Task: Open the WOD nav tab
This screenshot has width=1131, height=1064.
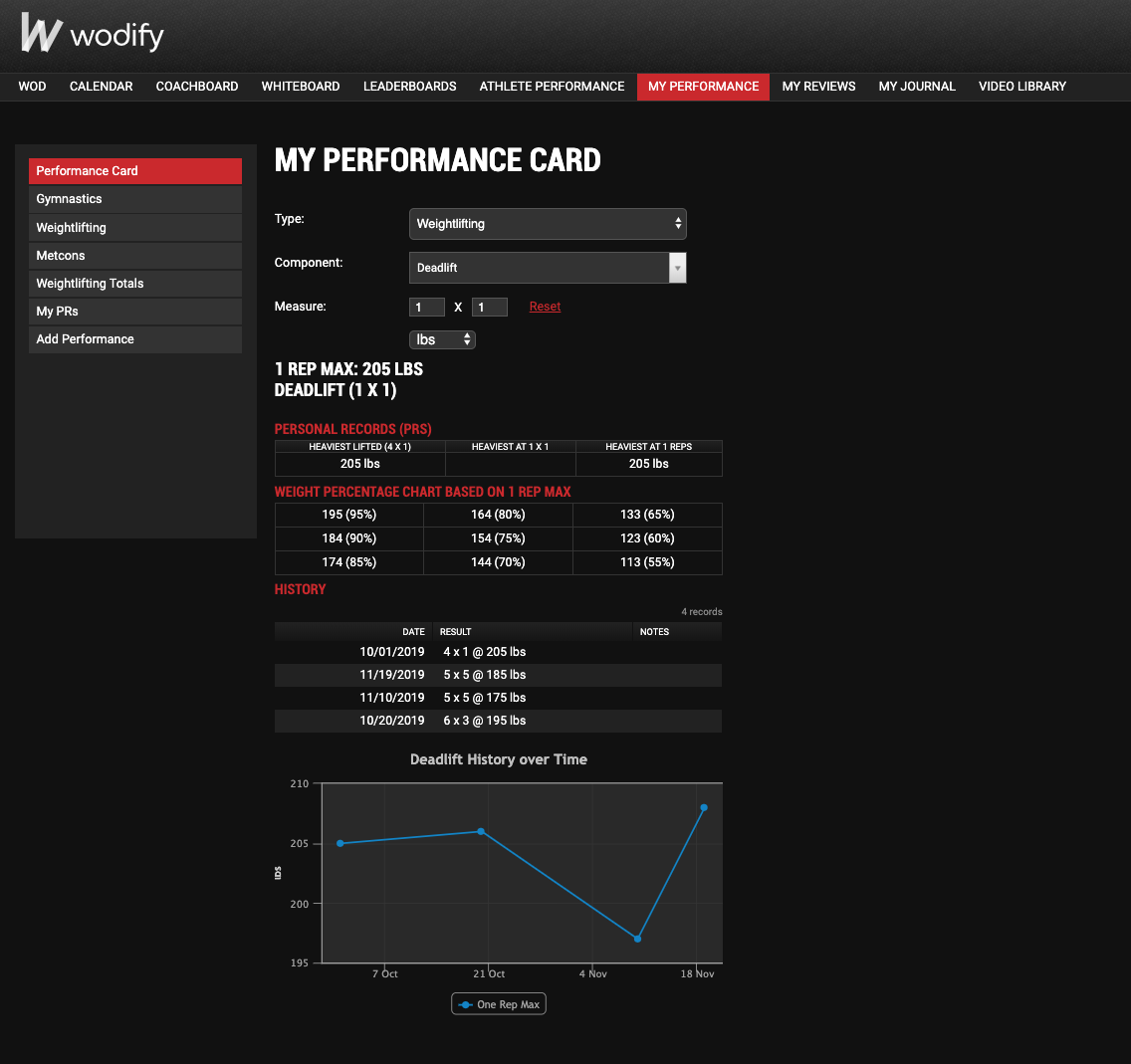Action: tap(33, 87)
